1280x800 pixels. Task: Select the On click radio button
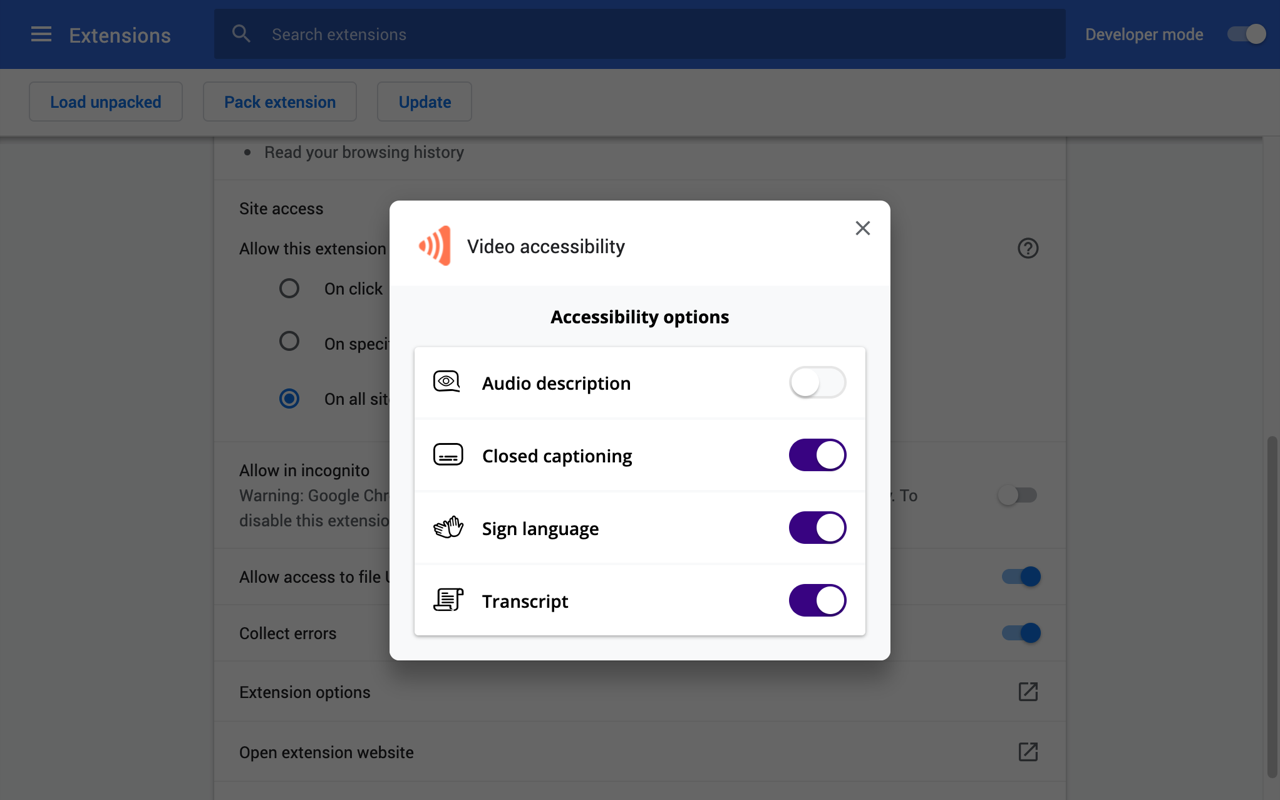pyautogui.click(x=289, y=288)
